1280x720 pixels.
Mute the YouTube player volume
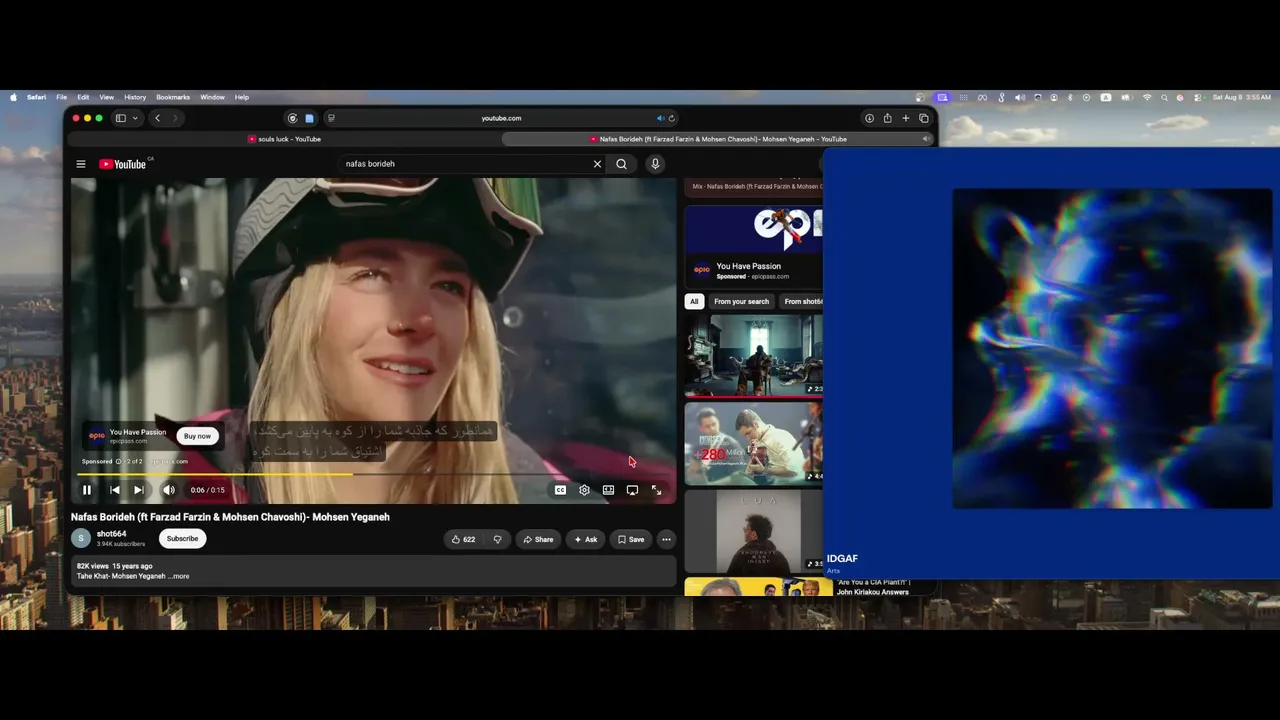pyautogui.click(x=169, y=490)
